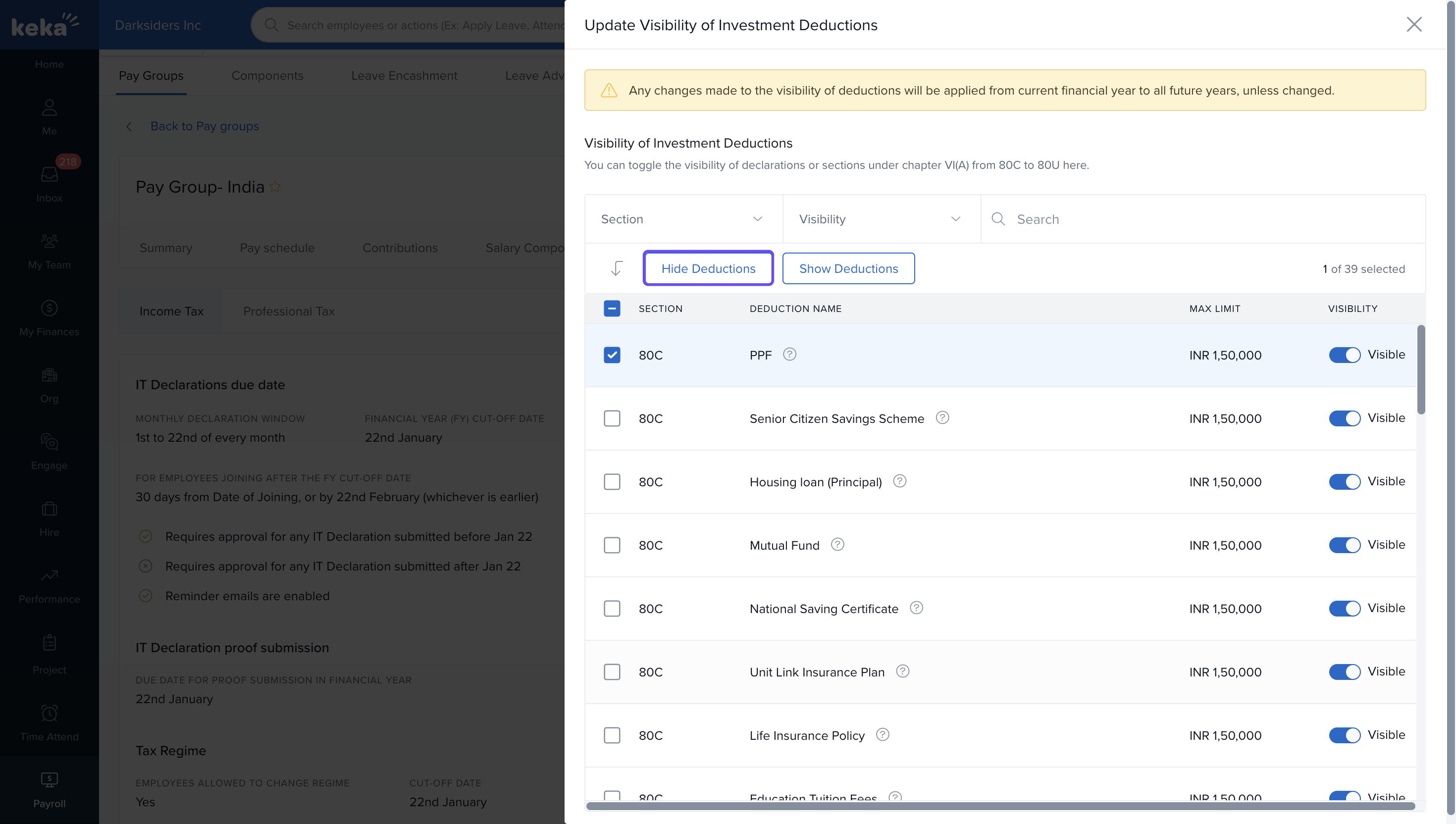Switch to the Components tab
The width and height of the screenshot is (1456, 824).
(267, 75)
